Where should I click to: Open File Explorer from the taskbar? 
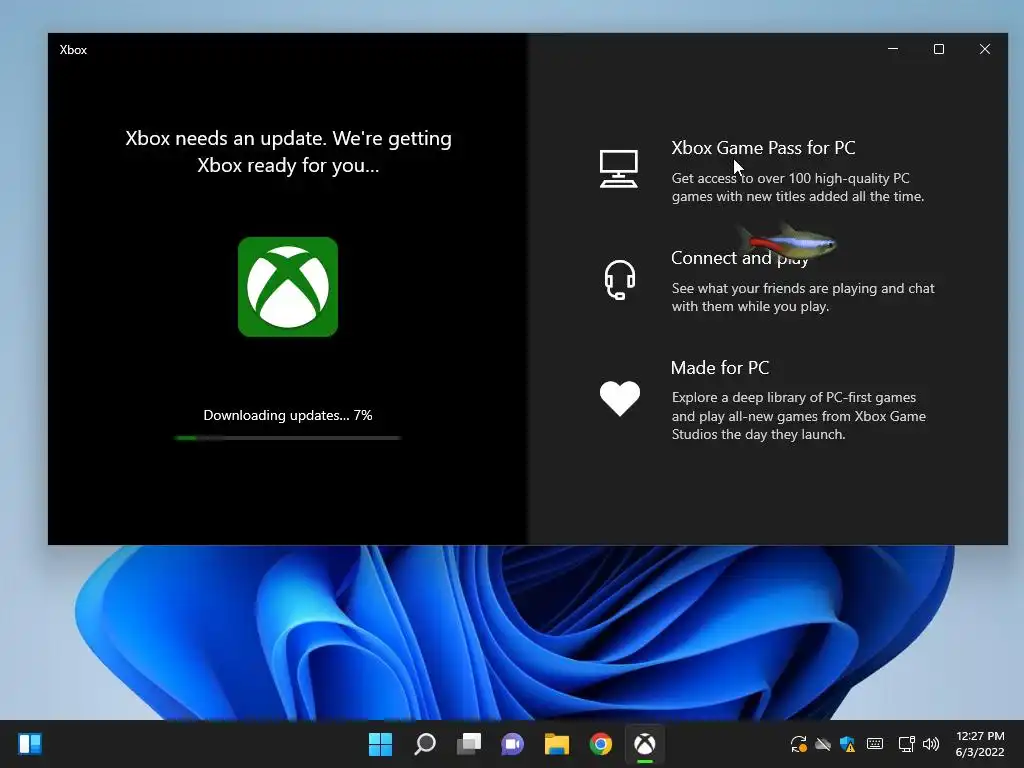click(556, 744)
